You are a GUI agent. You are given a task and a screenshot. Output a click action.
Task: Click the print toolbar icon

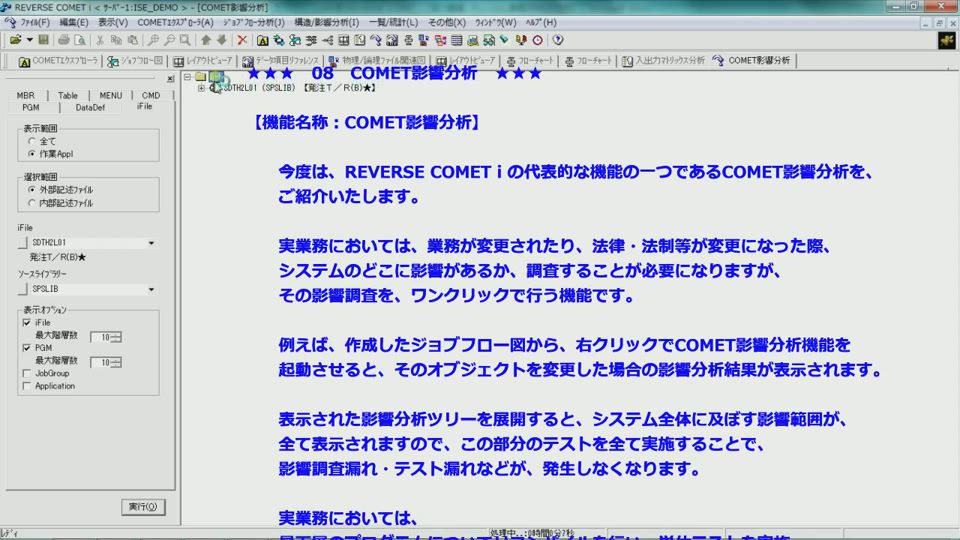point(64,40)
